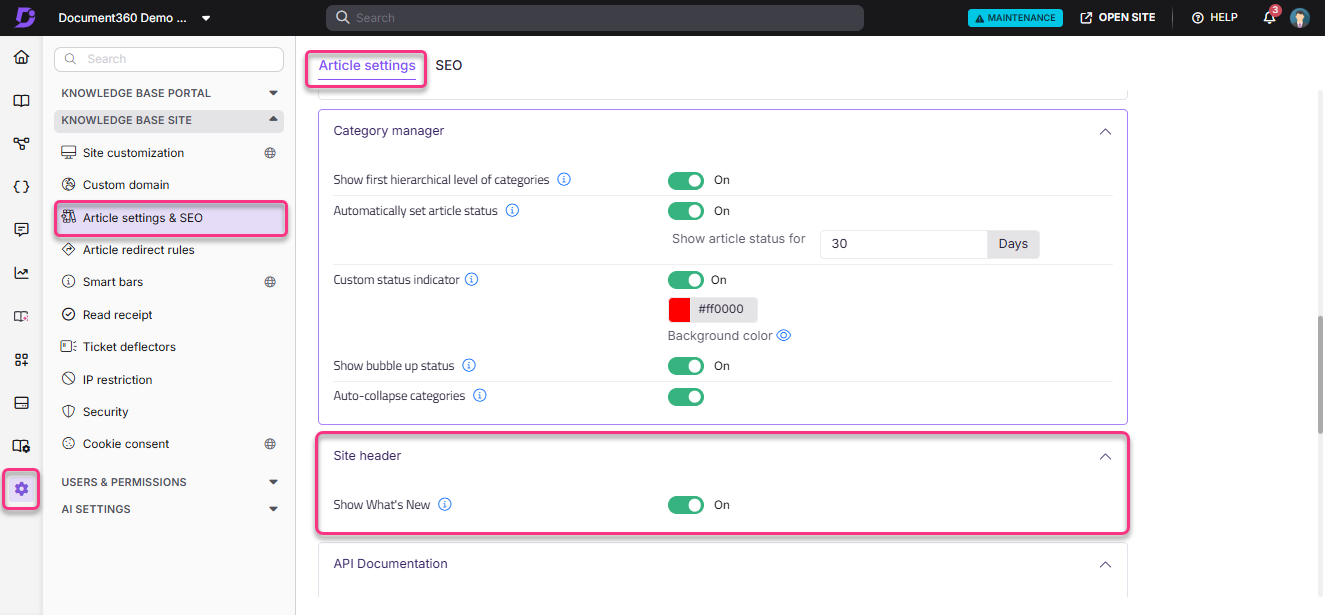This screenshot has height=615, width=1325.
Task: Open the Home icon in the left rail
Action: click(21, 57)
